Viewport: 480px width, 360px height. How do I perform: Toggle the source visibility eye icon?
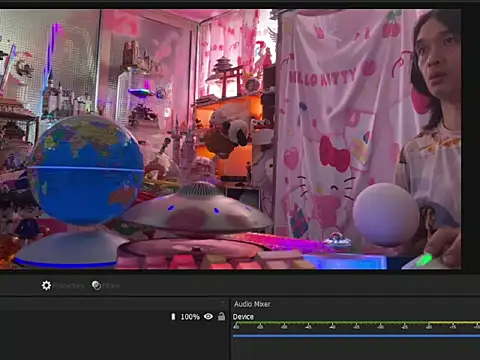tap(208, 316)
